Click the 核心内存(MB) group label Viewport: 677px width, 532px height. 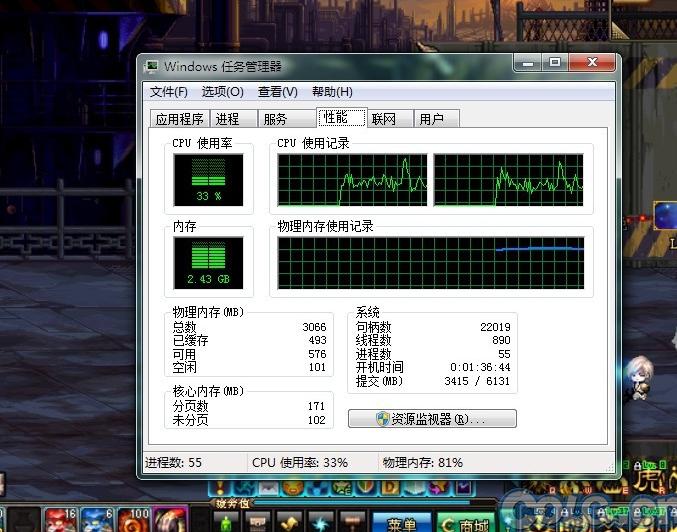point(208,391)
